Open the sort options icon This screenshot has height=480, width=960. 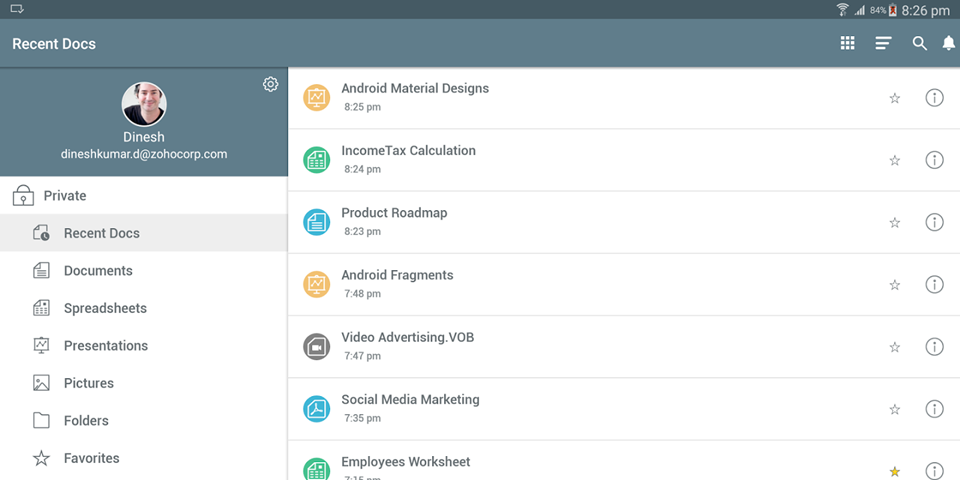[883, 43]
